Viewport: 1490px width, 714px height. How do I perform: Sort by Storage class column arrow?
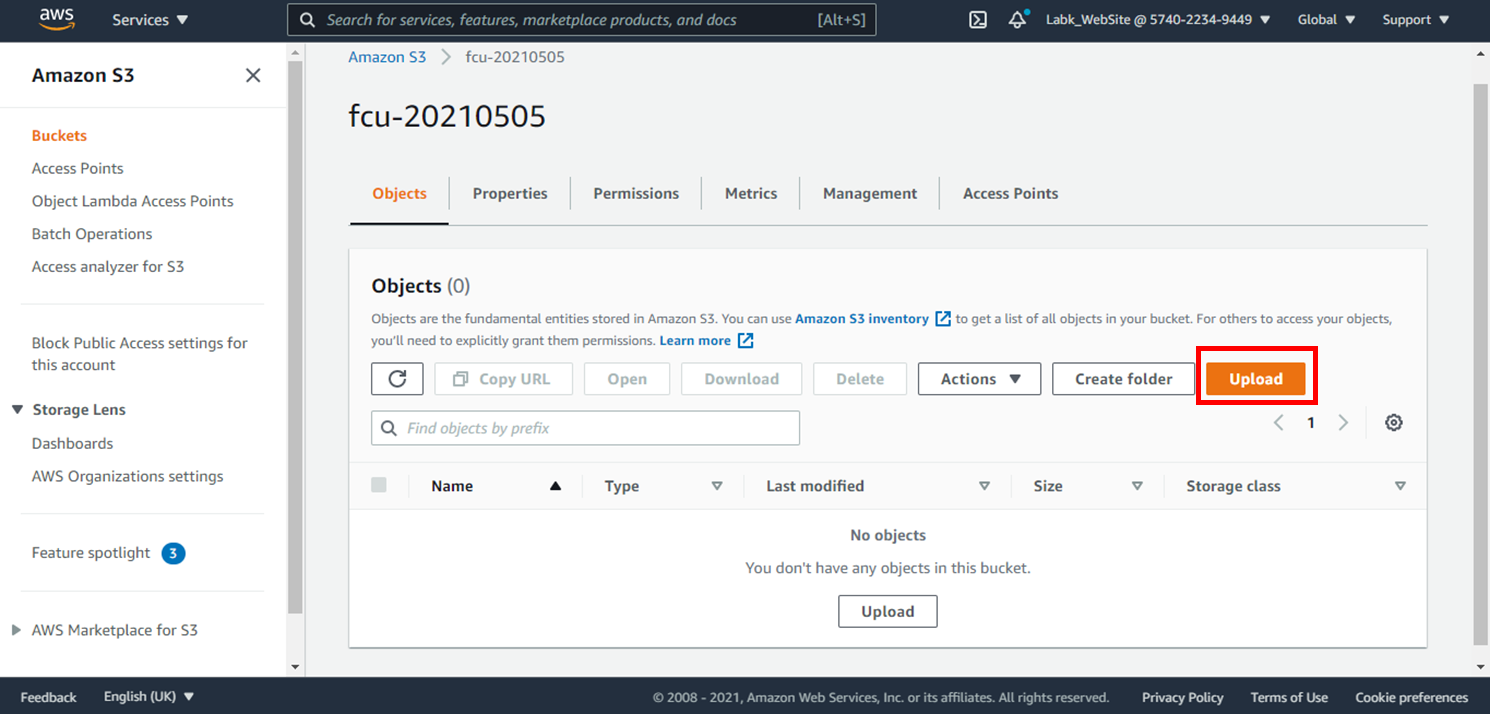1400,486
